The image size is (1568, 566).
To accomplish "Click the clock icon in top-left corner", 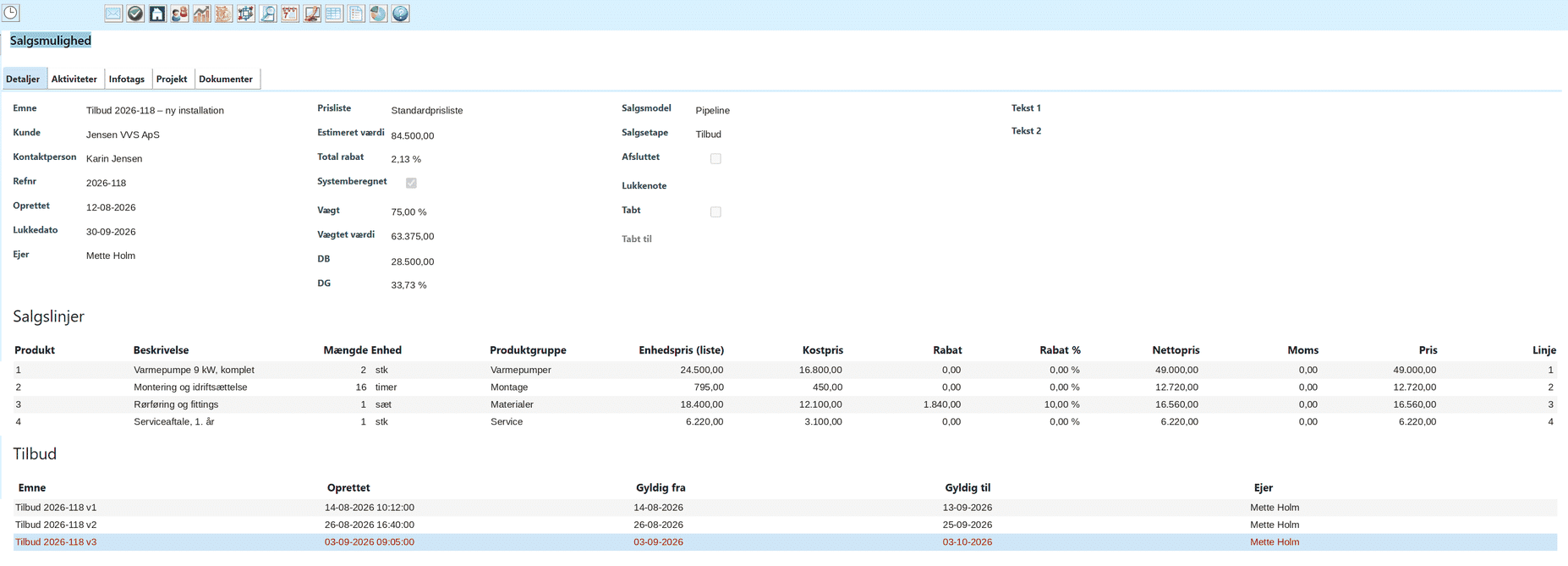I will pos(11,13).
